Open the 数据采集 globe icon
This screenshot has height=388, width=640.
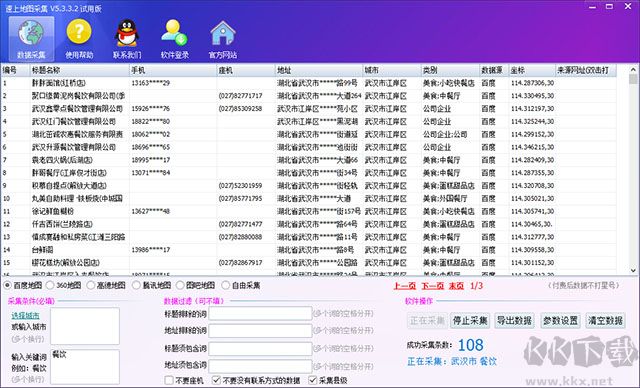click(31, 39)
